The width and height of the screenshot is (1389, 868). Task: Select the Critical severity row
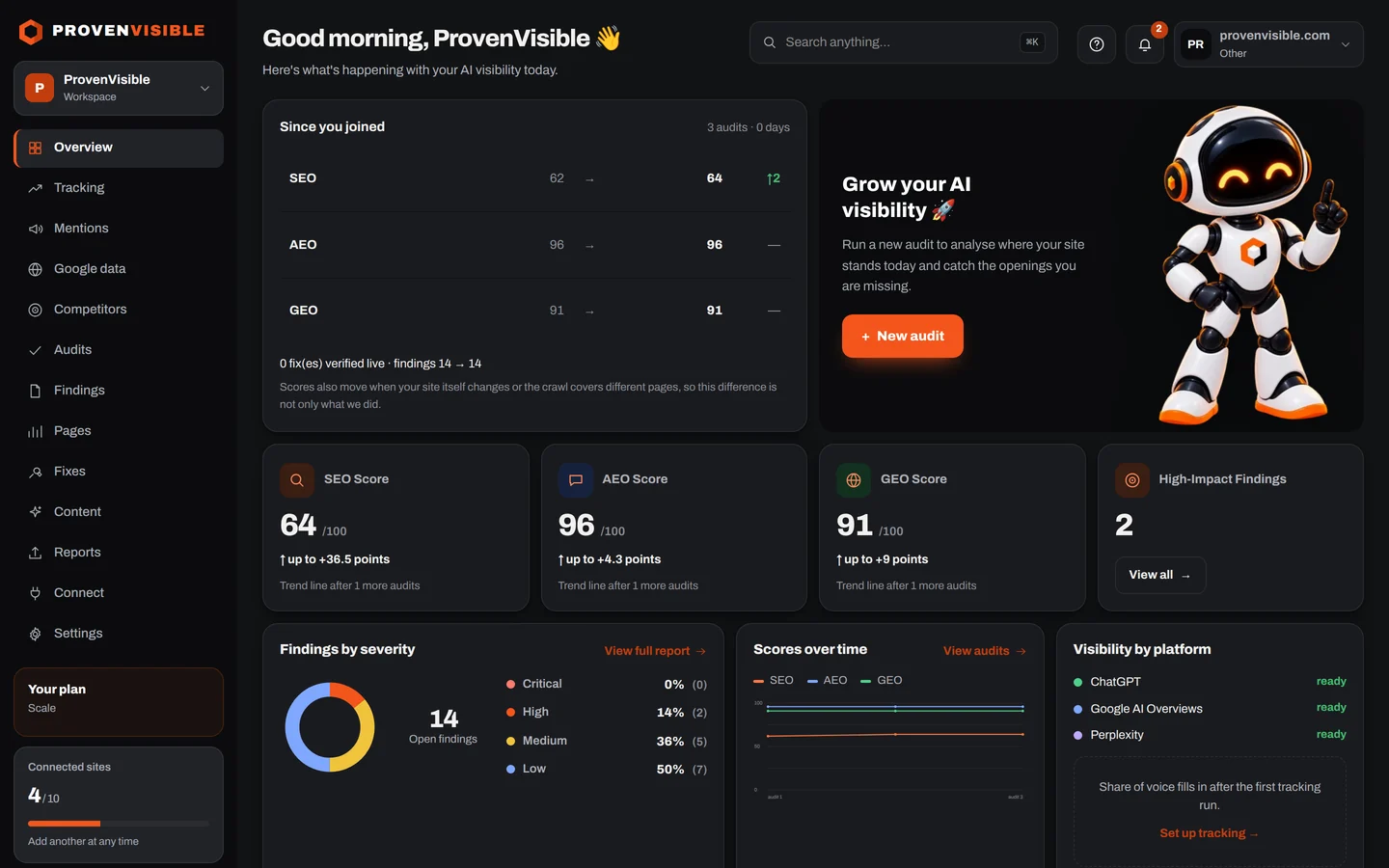tap(607, 684)
